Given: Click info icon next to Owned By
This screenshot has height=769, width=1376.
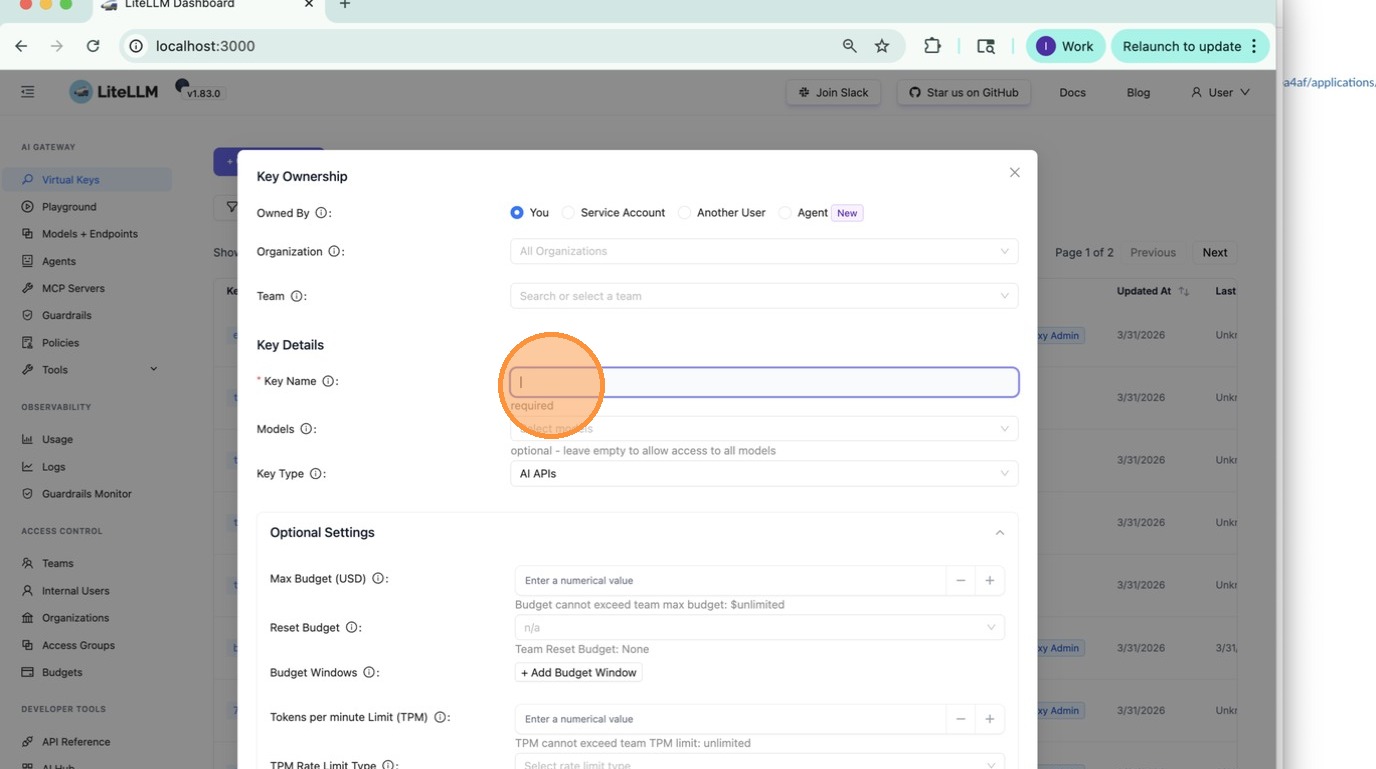Looking at the screenshot, I should 321,213.
